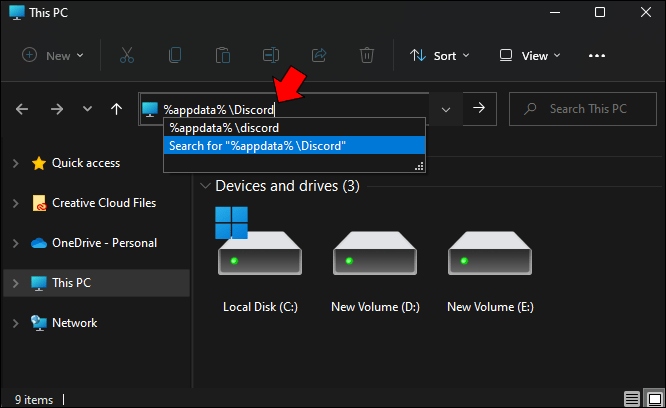The image size is (666, 408).
Task: Select the New Volume (D:) drive
Action: tap(375, 272)
